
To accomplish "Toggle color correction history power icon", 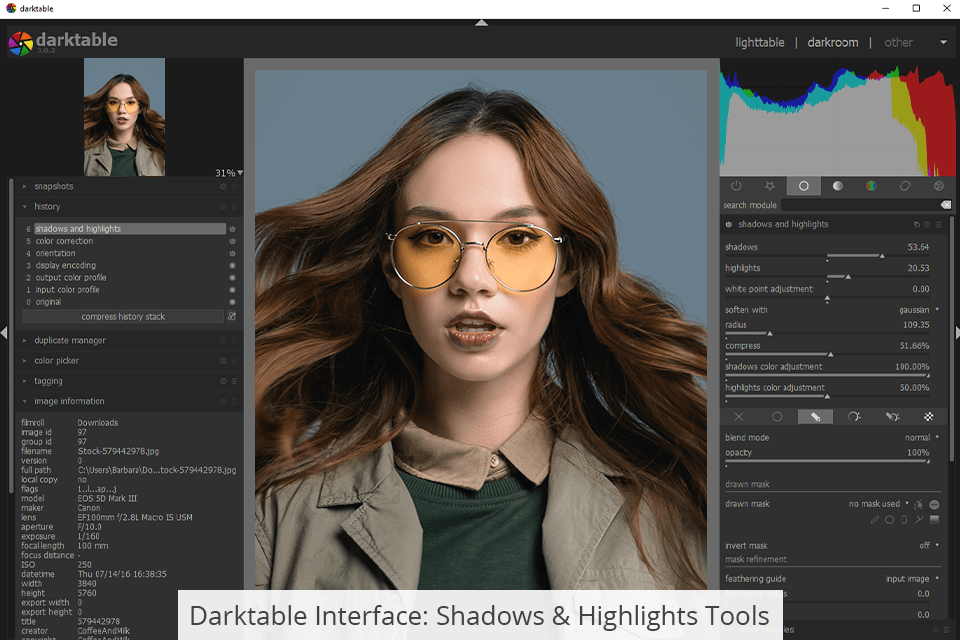I will (x=232, y=241).
